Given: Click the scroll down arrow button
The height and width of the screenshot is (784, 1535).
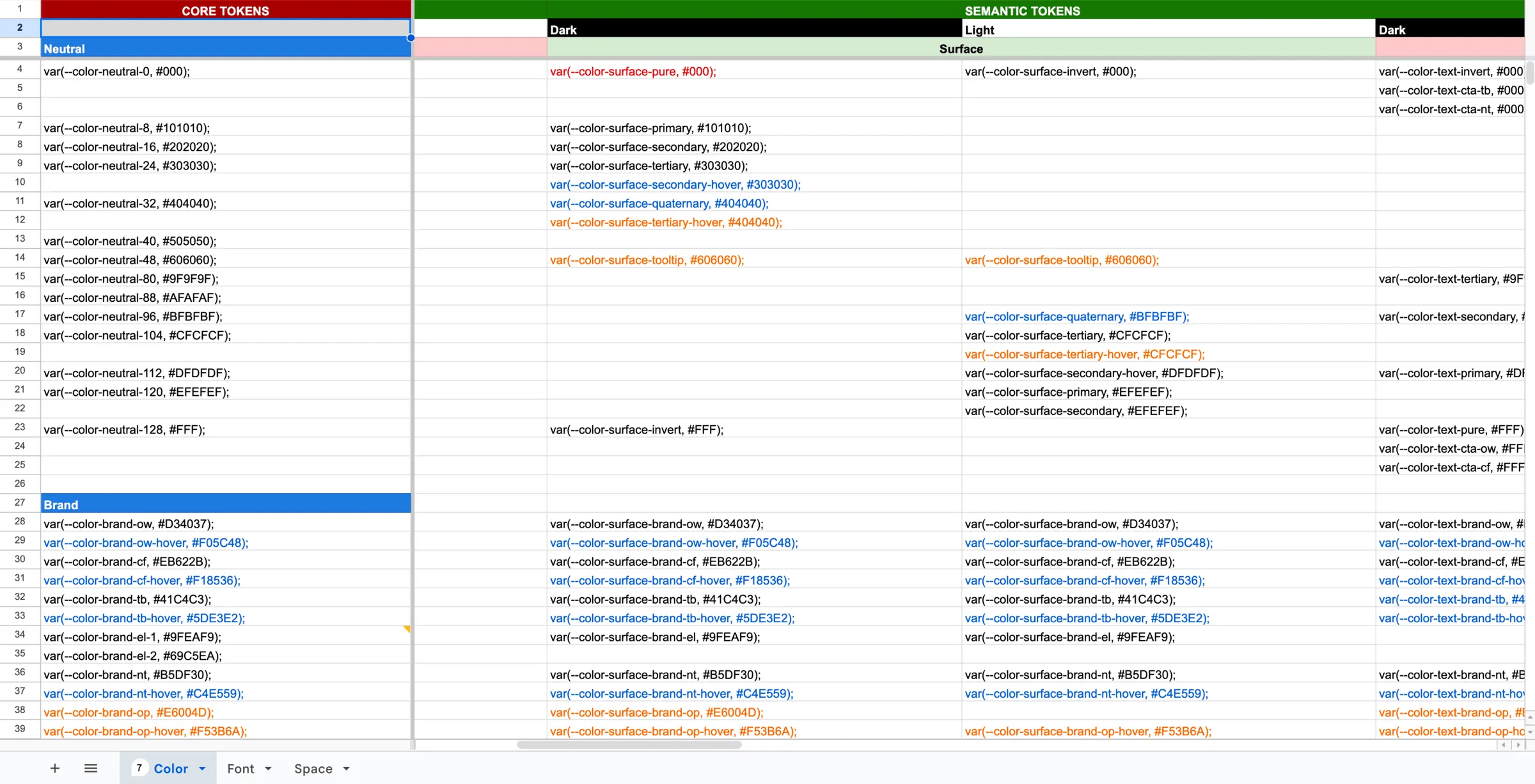Looking at the screenshot, I should [x=1530, y=732].
